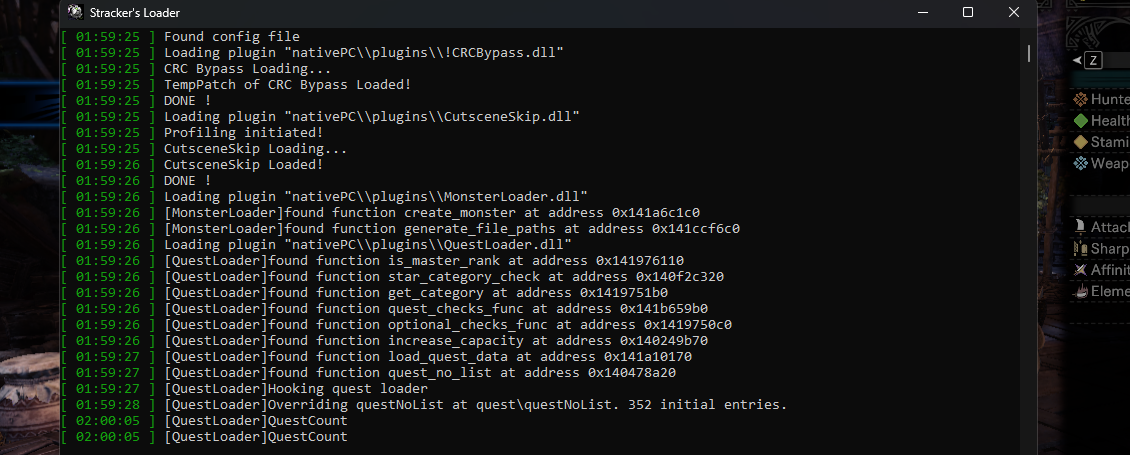Click the Element stat icon
Image resolution: width=1130 pixels, height=455 pixels.
(x=1080, y=292)
